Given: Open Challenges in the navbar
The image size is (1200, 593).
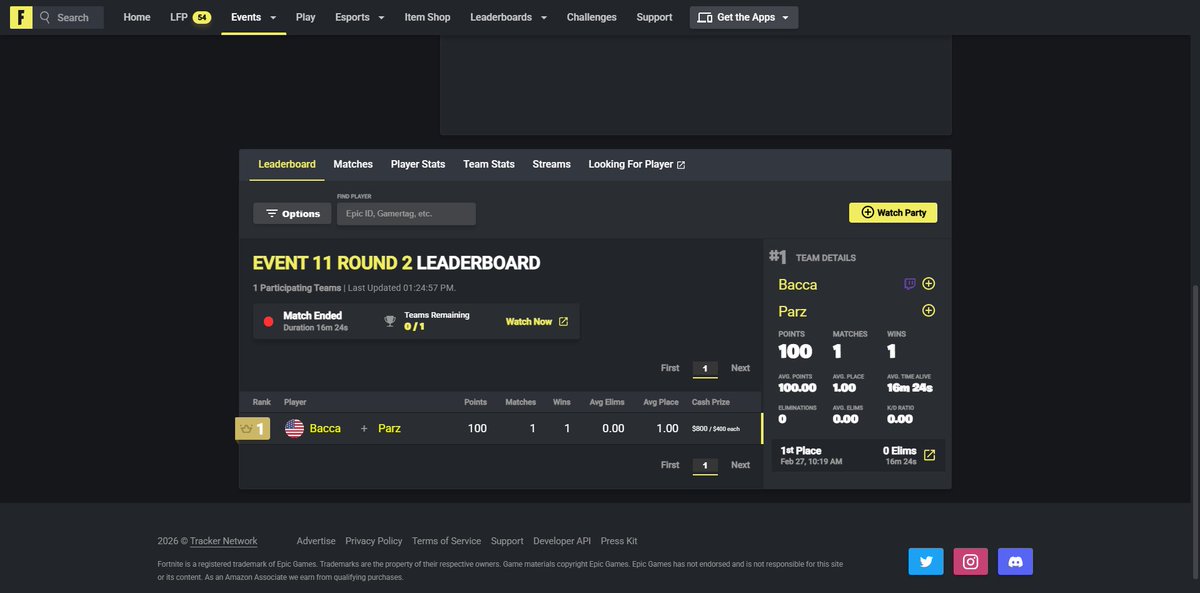Looking at the screenshot, I should point(591,17).
